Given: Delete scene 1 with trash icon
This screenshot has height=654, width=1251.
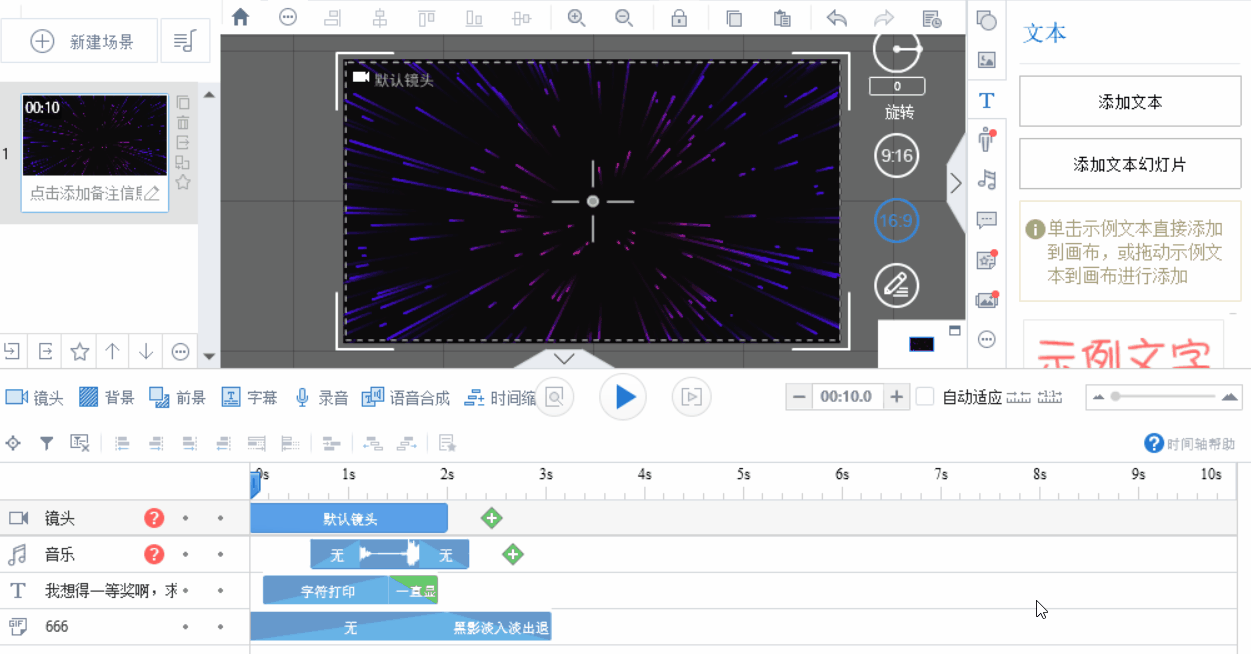Looking at the screenshot, I should coord(183,122).
